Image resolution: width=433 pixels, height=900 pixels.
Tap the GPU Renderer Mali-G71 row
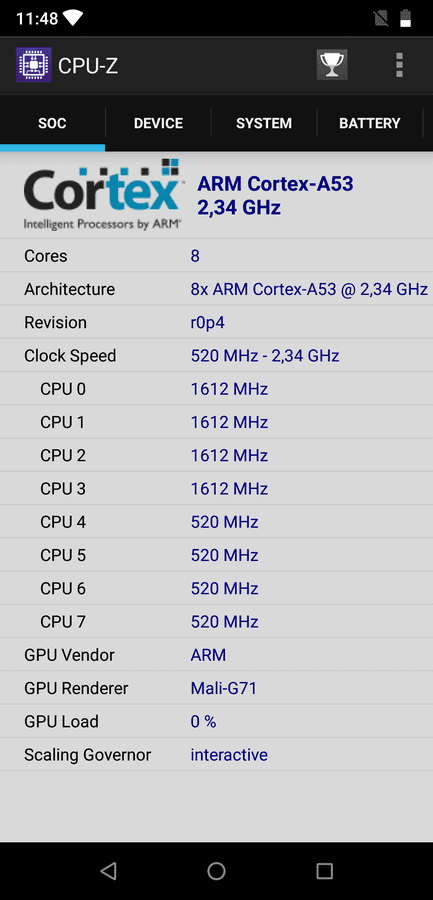216,688
